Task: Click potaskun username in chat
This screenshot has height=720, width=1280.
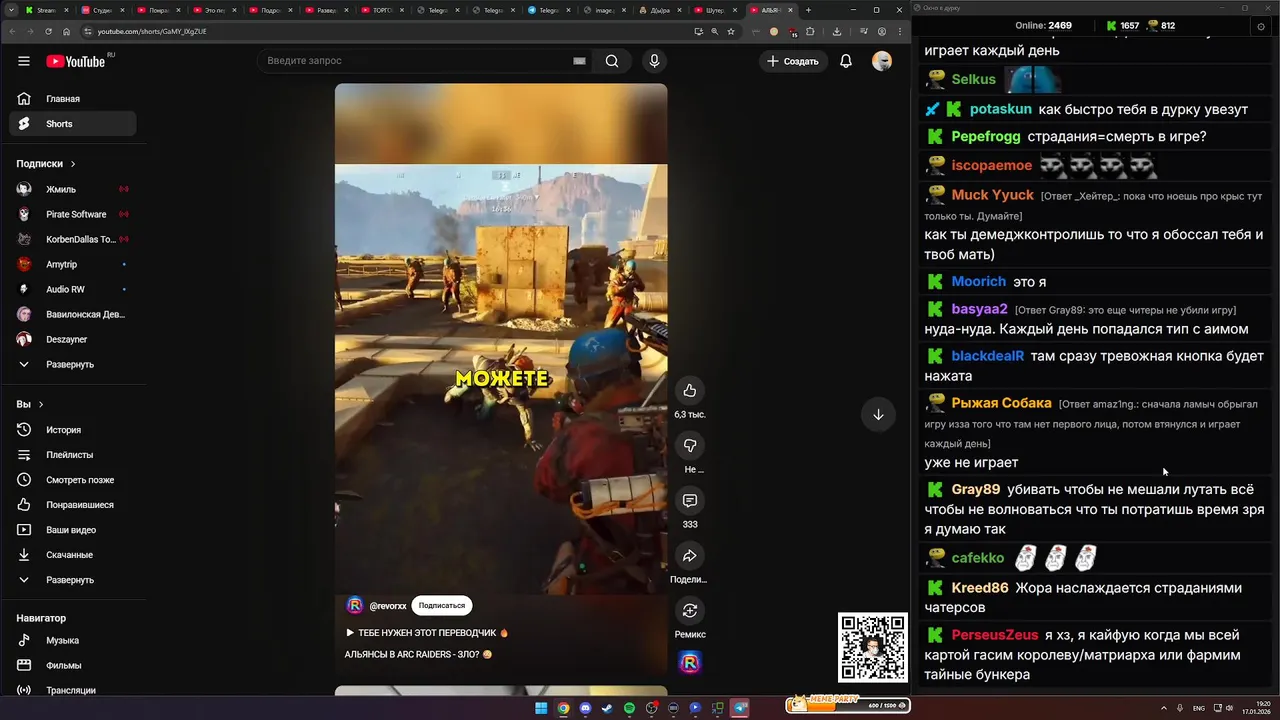Action: coord(1000,109)
